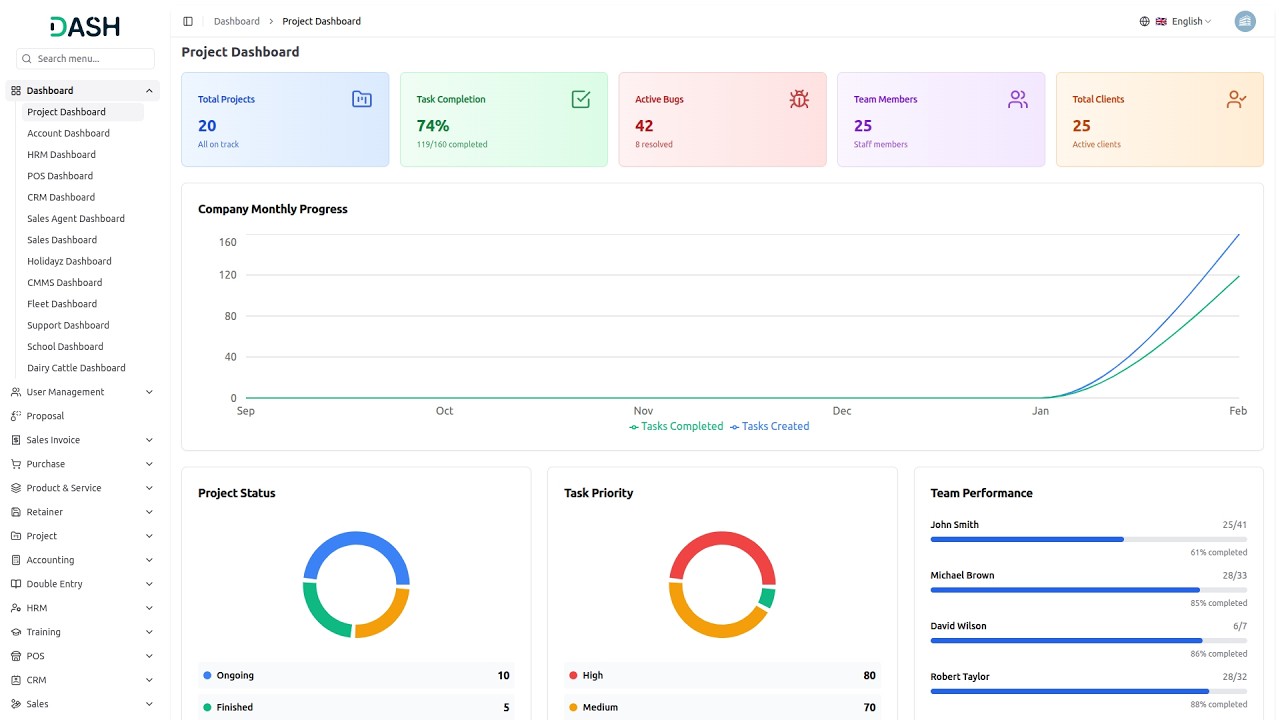Click the Total Clients user-check icon

click(1237, 99)
